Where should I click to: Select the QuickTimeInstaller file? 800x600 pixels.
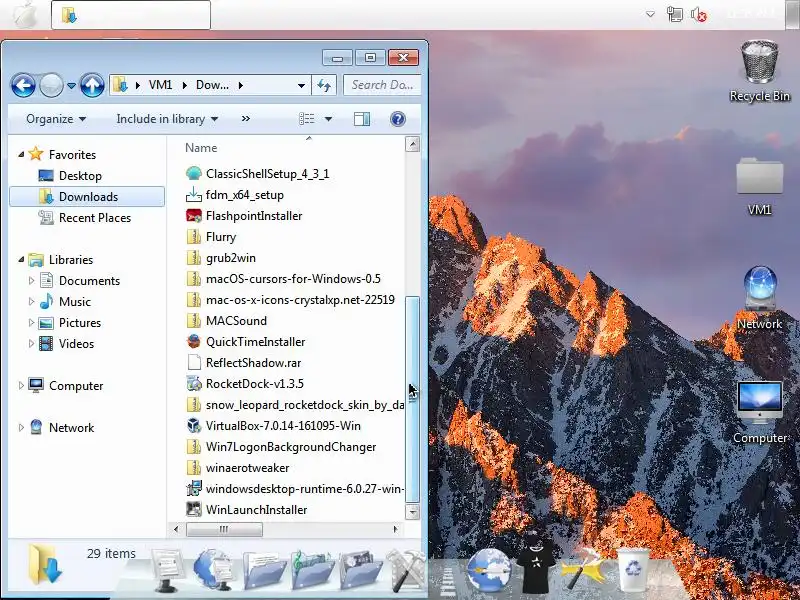(x=255, y=342)
